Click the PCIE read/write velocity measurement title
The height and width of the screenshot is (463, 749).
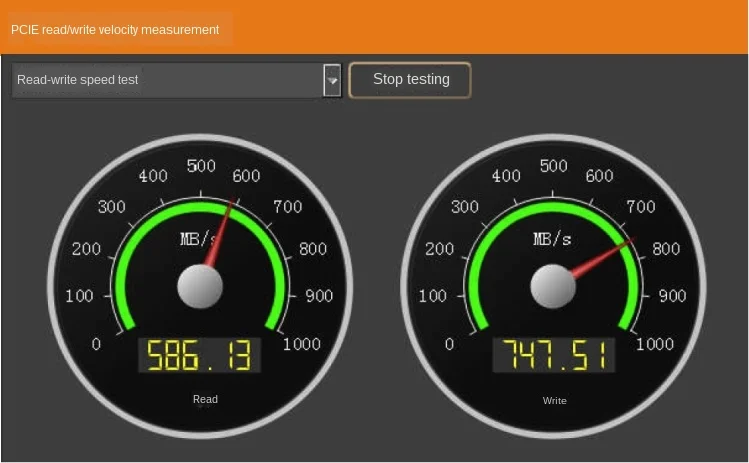[115, 30]
